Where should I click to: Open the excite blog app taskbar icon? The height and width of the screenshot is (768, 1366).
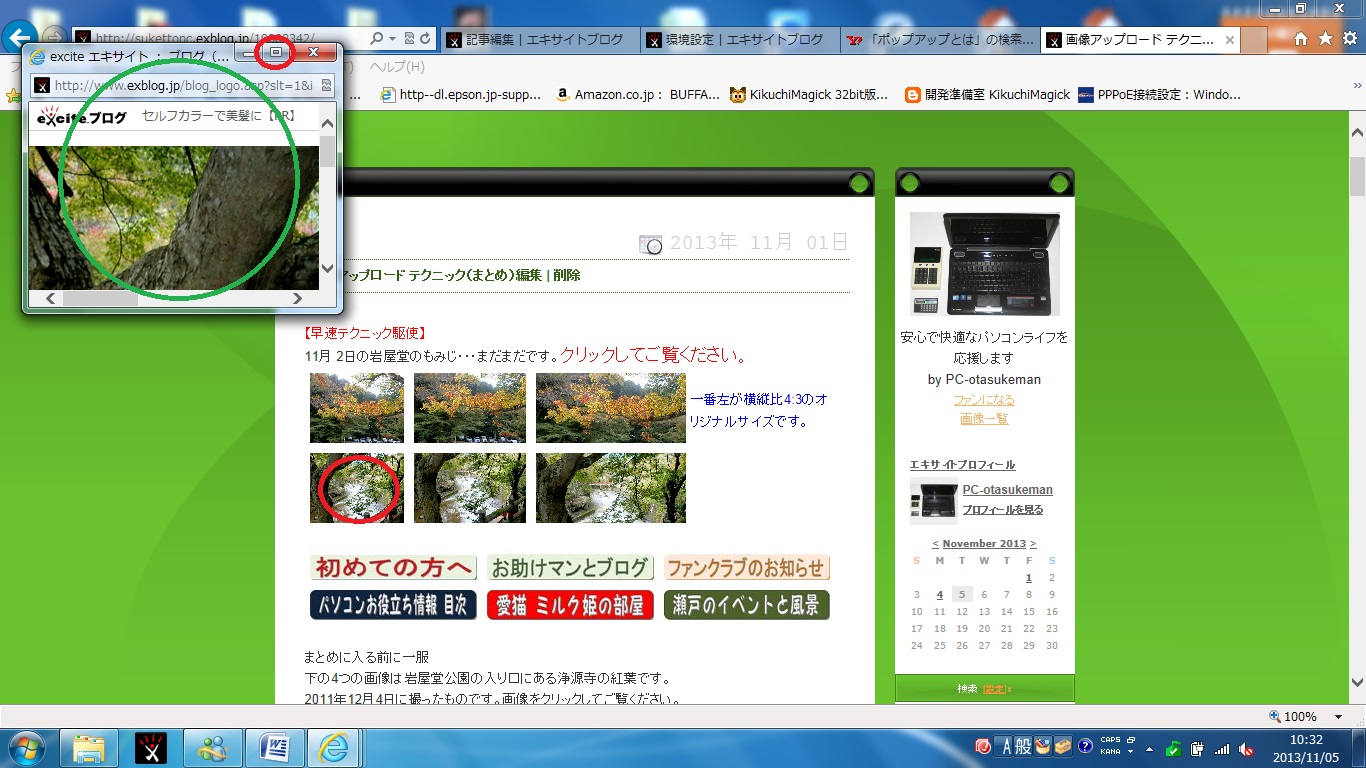(x=151, y=747)
